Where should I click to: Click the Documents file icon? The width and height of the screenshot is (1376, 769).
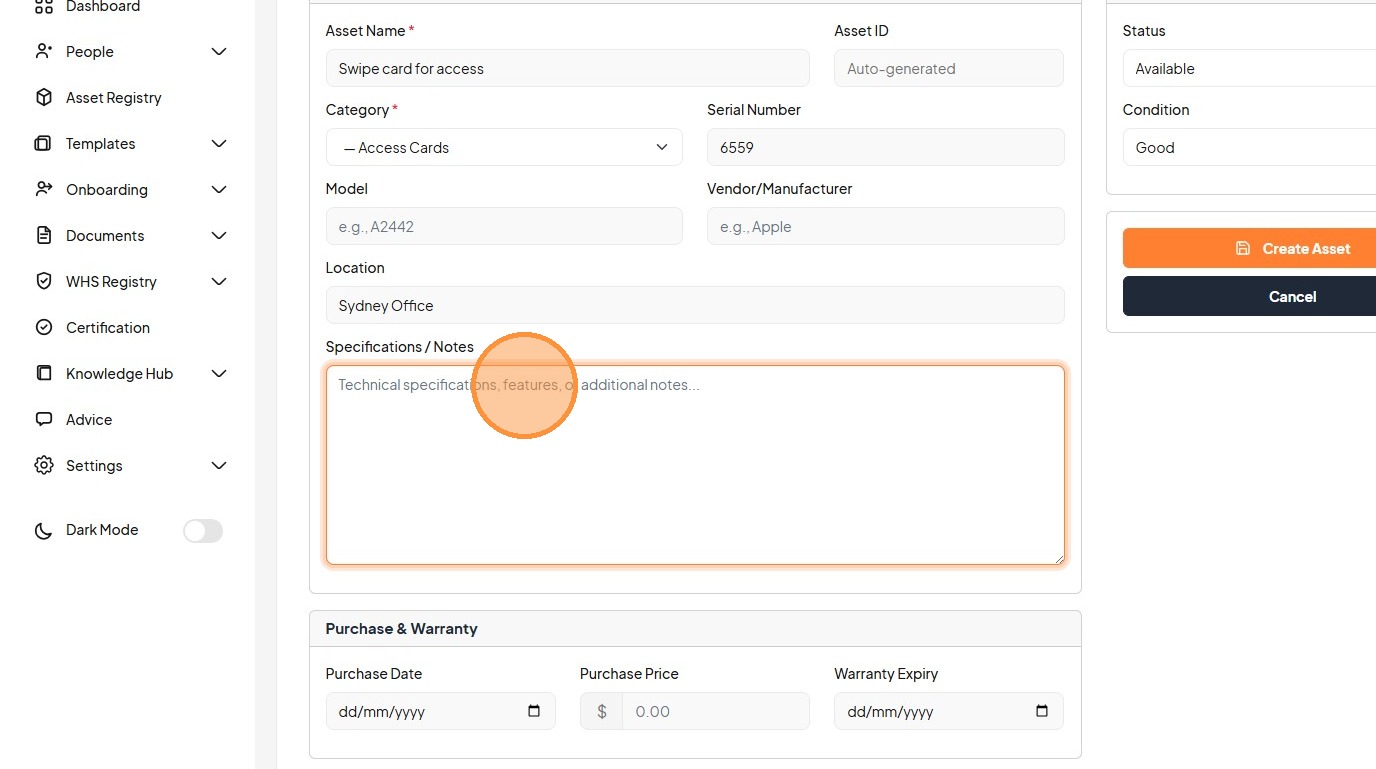(x=43, y=235)
